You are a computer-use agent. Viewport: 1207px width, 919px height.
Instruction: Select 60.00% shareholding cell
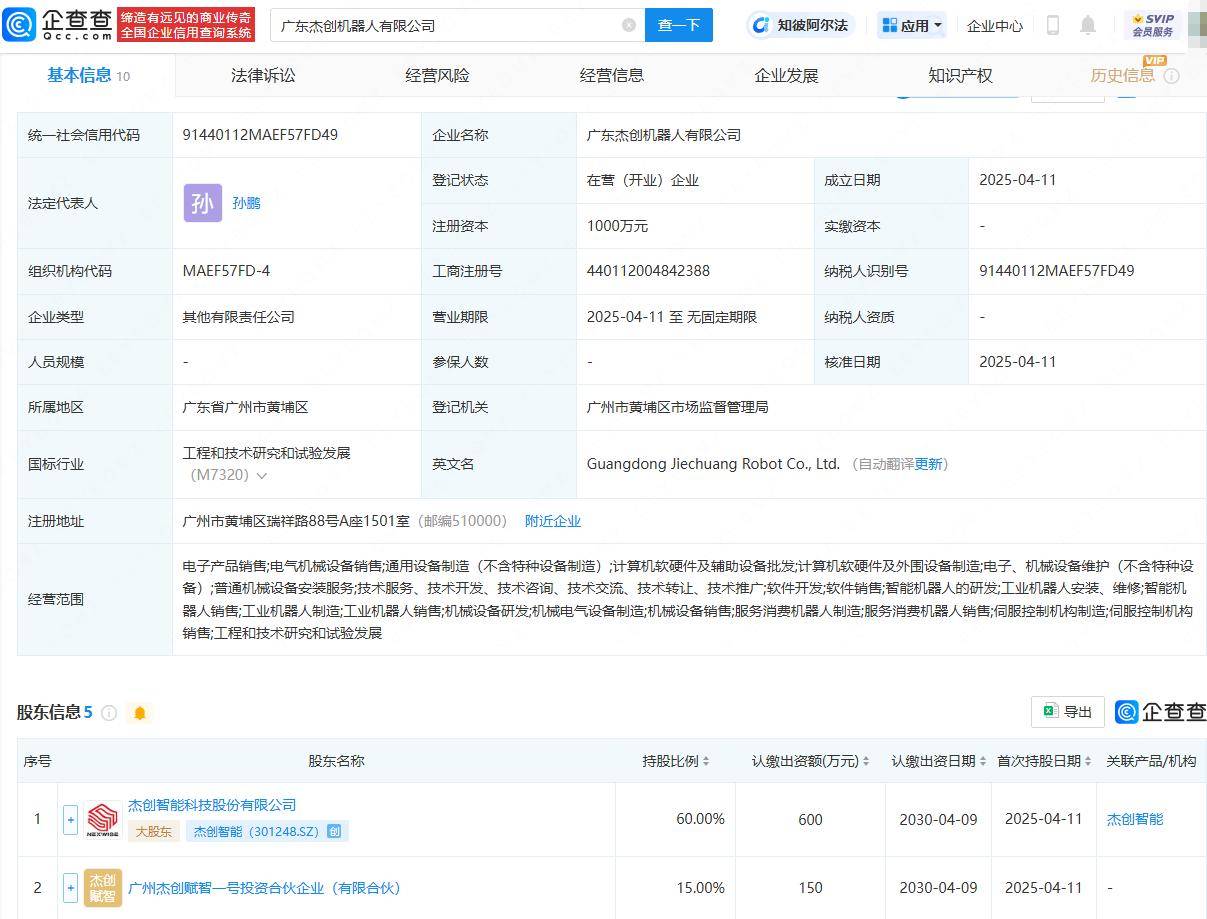tap(700, 819)
